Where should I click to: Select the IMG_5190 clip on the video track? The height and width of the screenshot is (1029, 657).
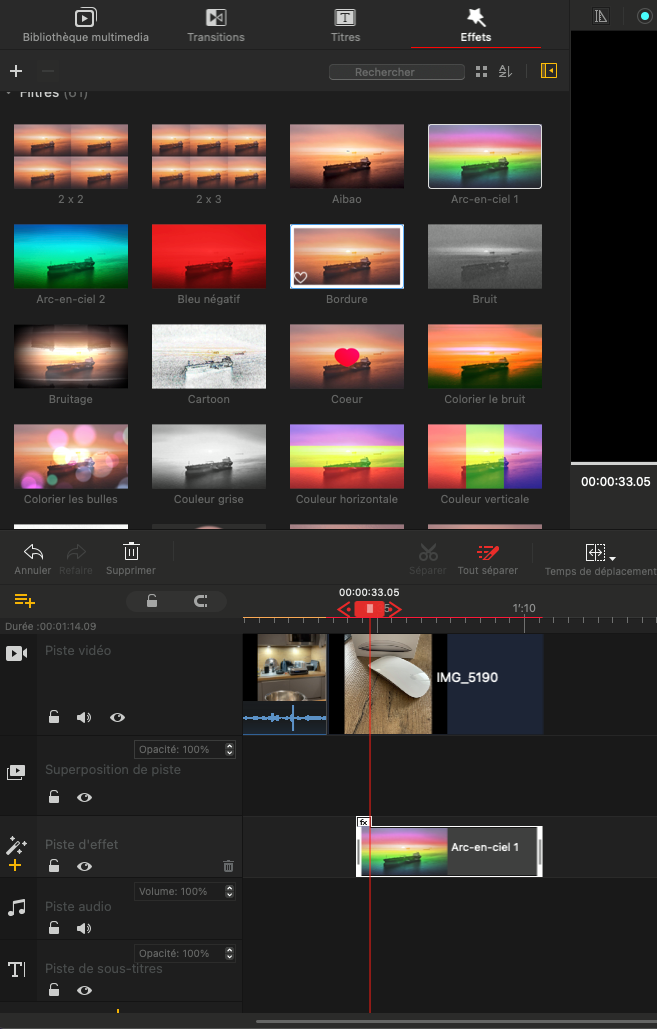tap(436, 684)
